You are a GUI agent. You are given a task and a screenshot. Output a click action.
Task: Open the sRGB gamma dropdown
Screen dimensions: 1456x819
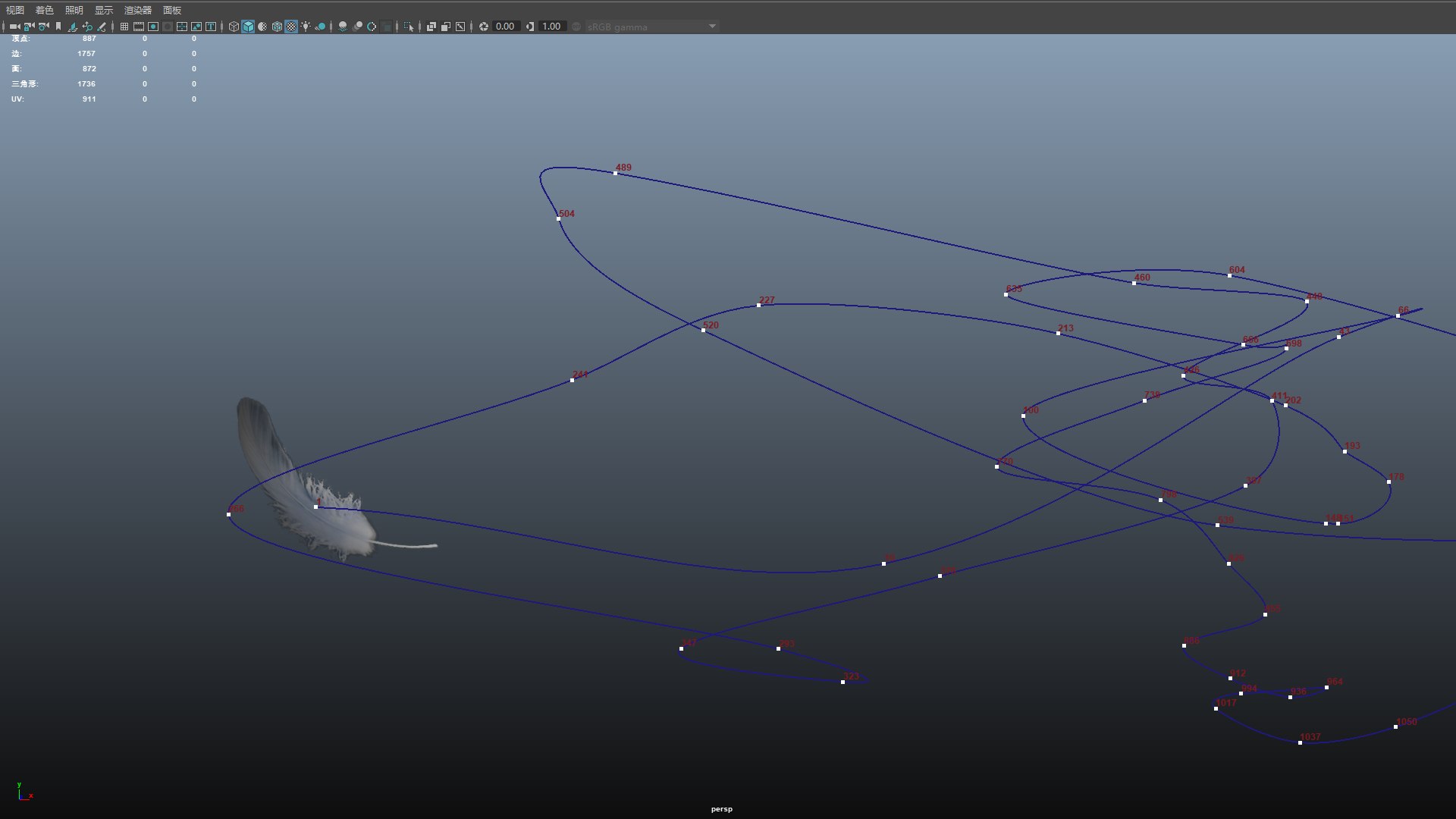pos(651,27)
